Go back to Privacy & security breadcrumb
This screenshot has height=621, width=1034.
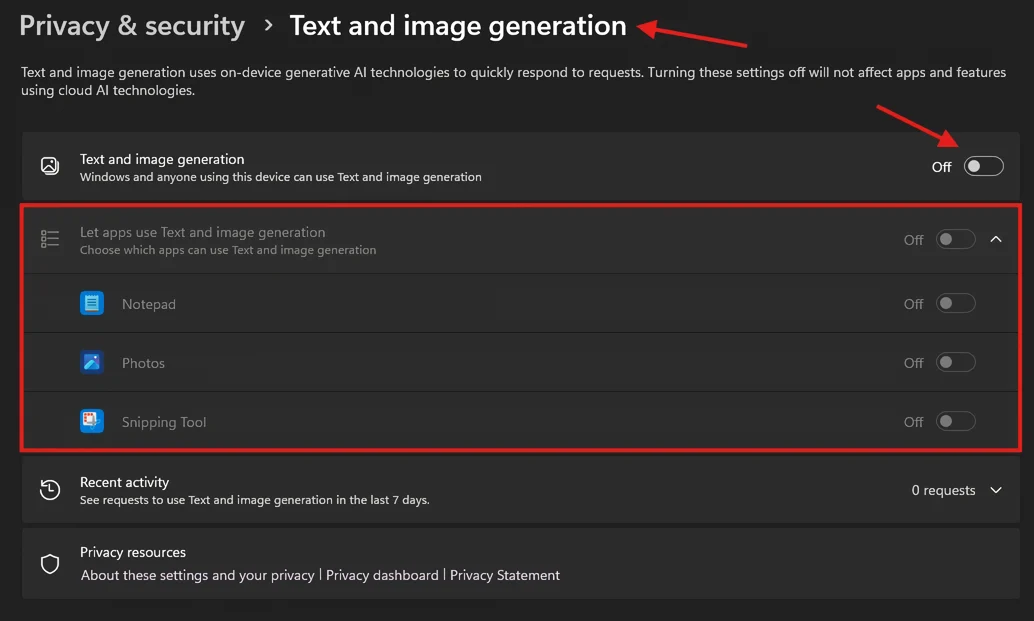point(132,26)
